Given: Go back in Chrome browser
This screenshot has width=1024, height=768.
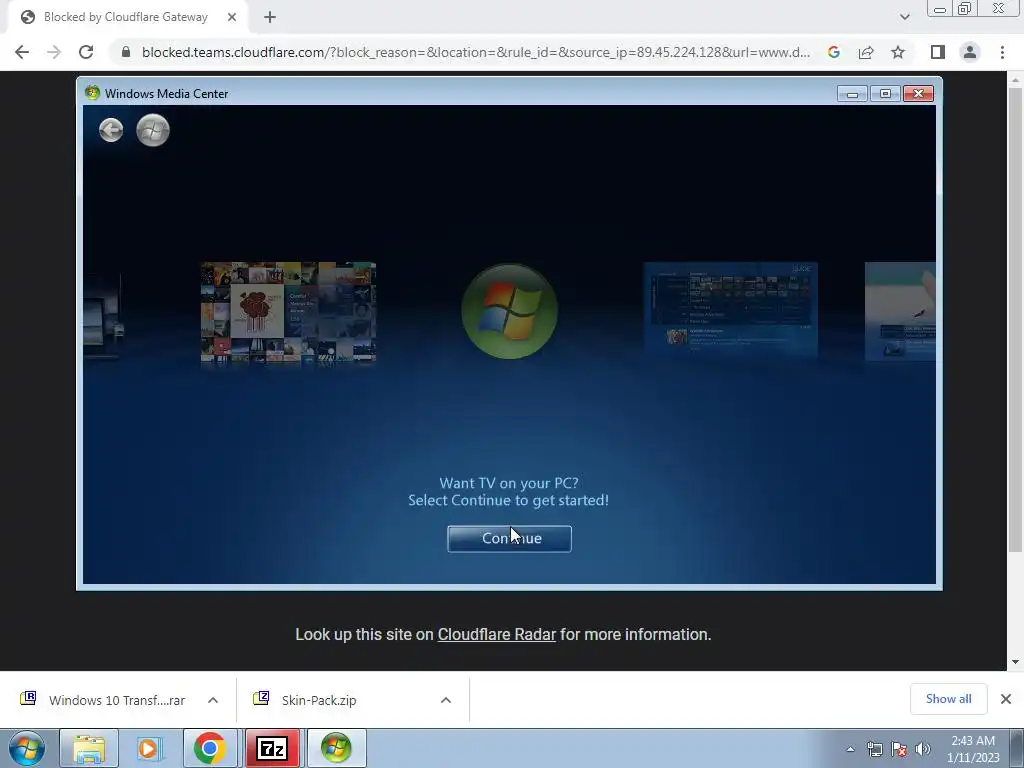Looking at the screenshot, I should click(22, 52).
